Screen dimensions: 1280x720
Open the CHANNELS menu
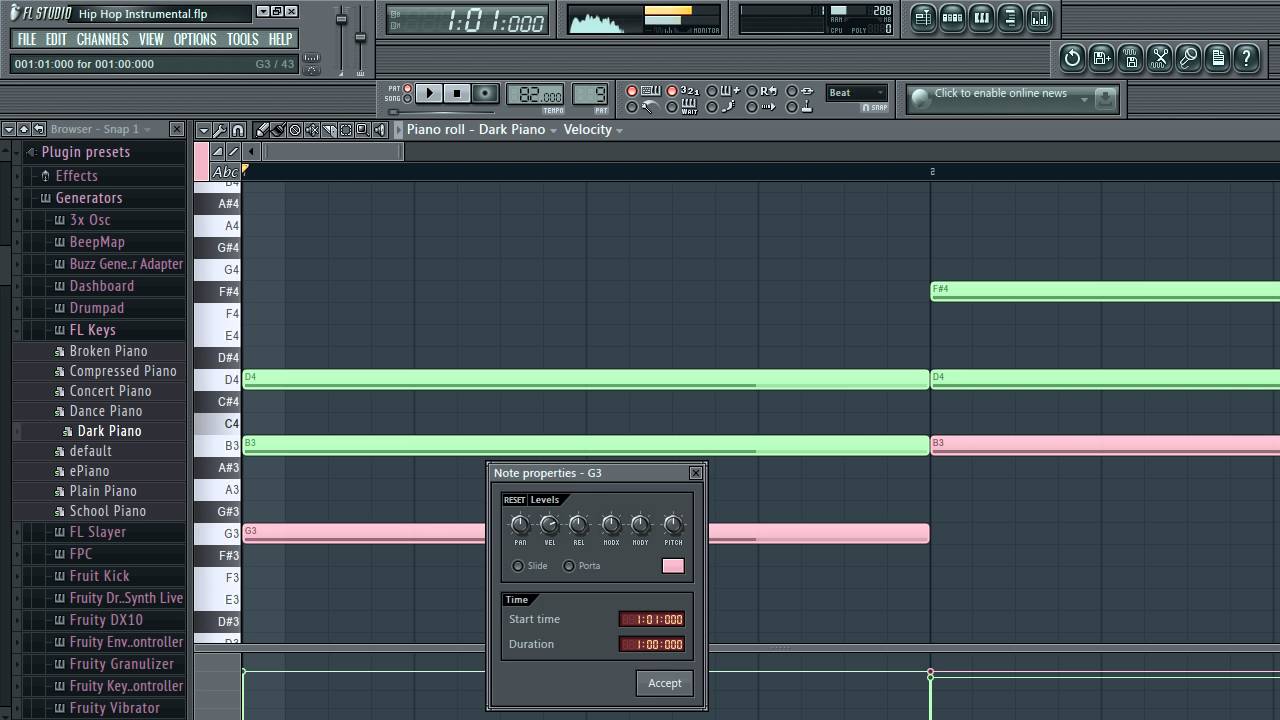[x=102, y=39]
